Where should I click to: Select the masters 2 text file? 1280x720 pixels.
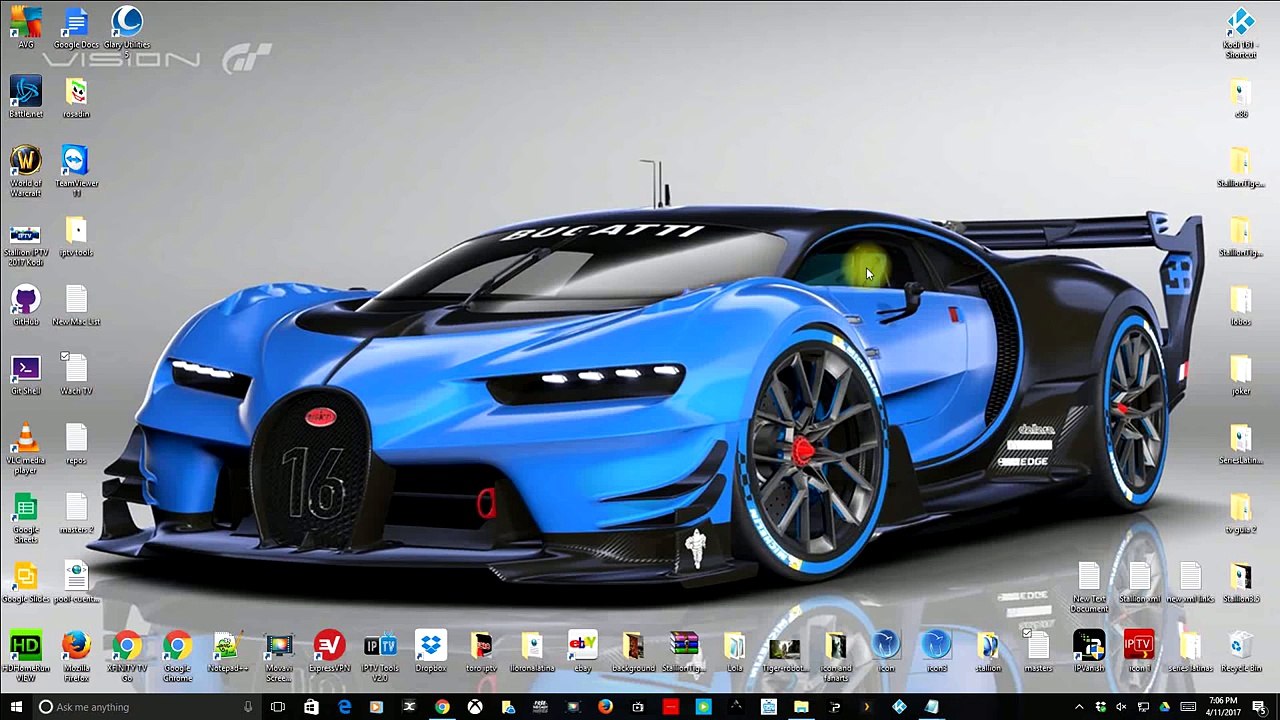[x=76, y=514]
